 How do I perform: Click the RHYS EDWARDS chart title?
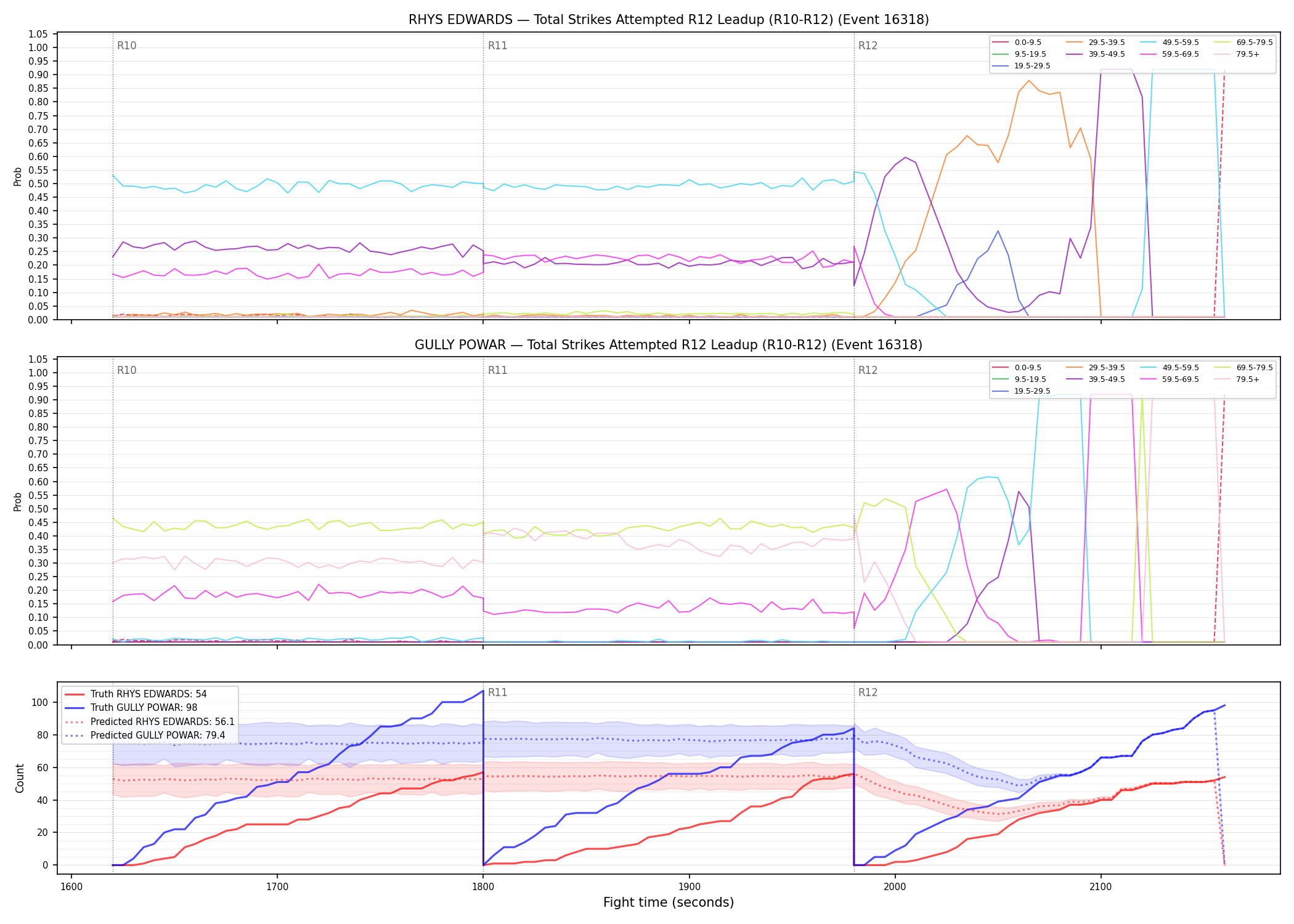(669, 20)
